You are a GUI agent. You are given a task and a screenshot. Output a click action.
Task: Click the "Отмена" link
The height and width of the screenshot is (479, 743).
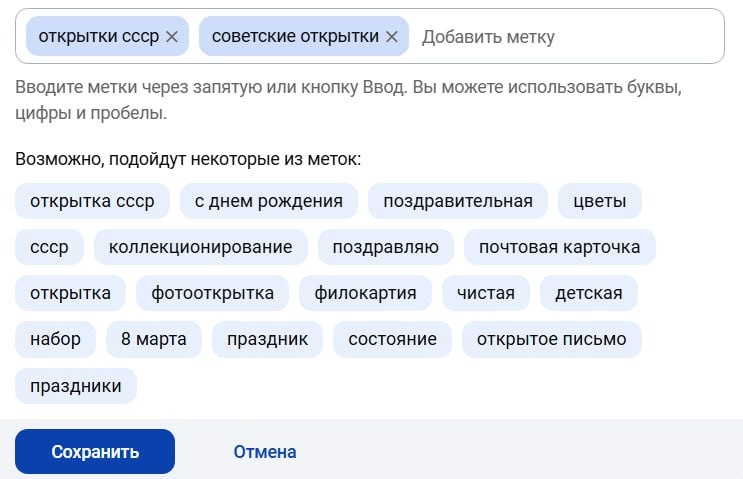[x=265, y=452]
